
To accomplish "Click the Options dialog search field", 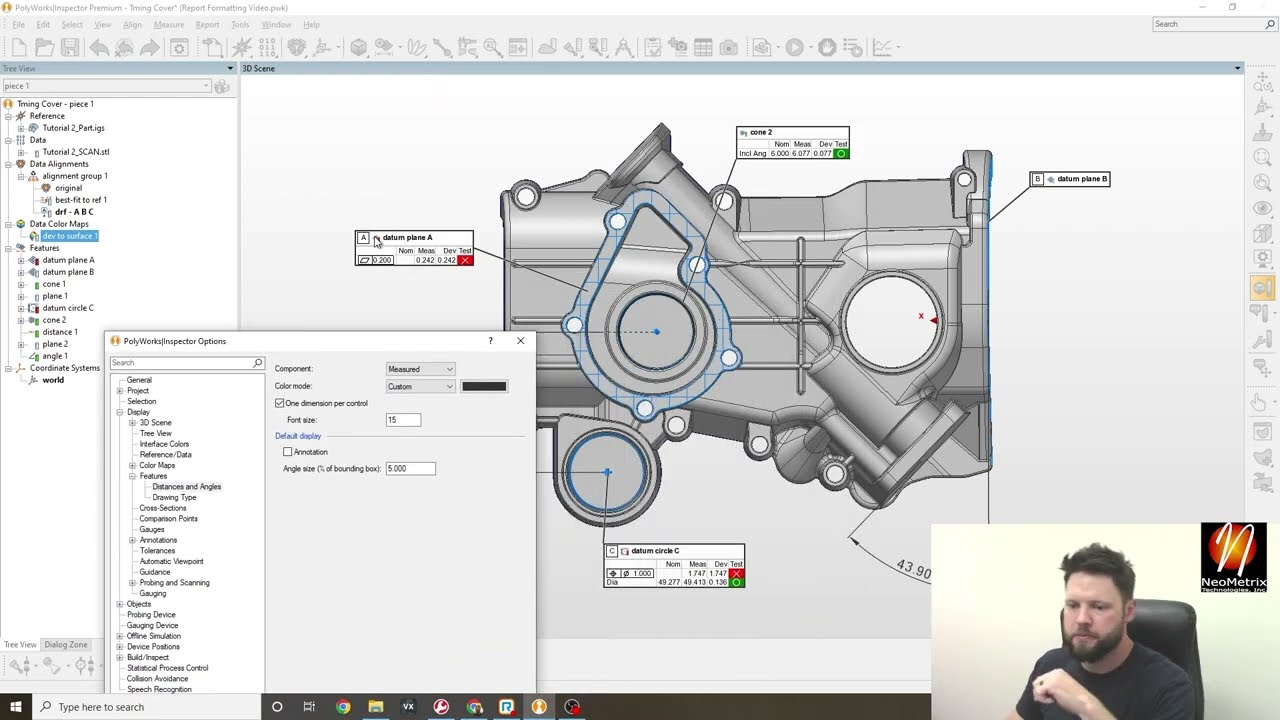I will click(187, 363).
